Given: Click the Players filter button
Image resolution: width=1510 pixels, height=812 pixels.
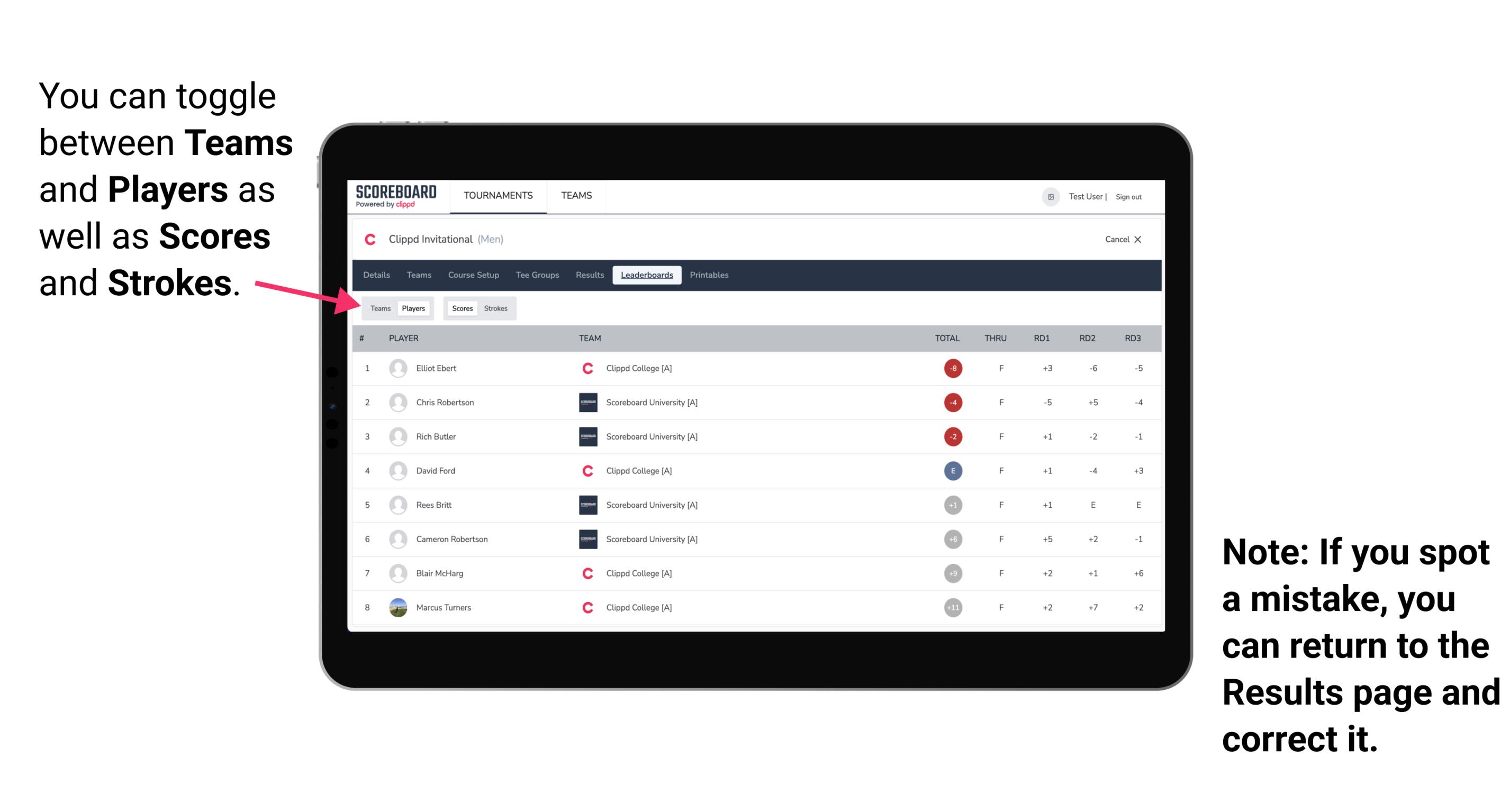Looking at the screenshot, I should (x=413, y=308).
